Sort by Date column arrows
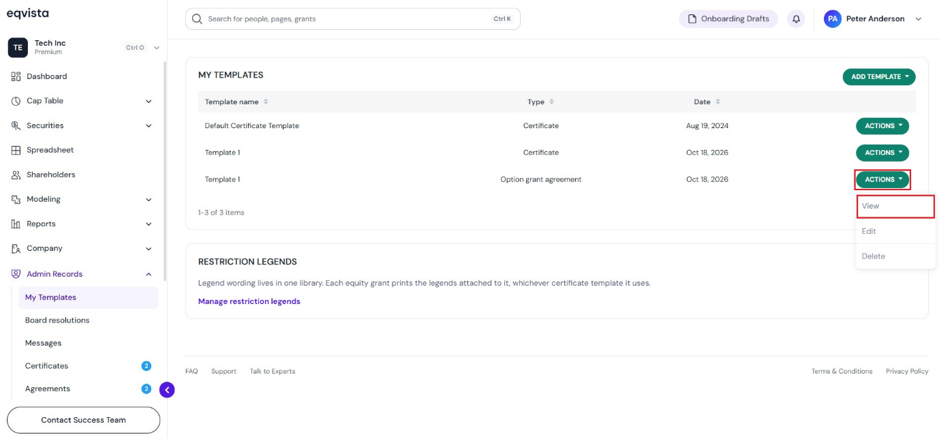The image size is (939, 439). (717, 102)
